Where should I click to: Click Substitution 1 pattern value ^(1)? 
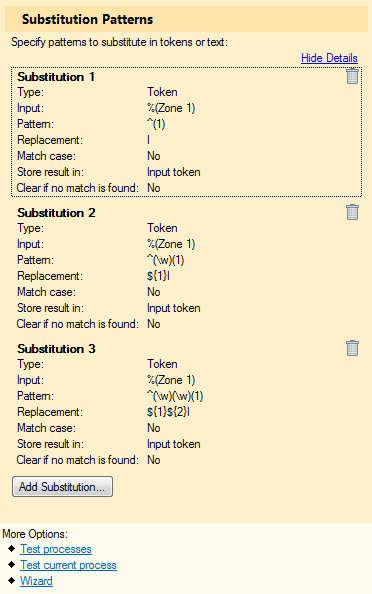pos(156,124)
